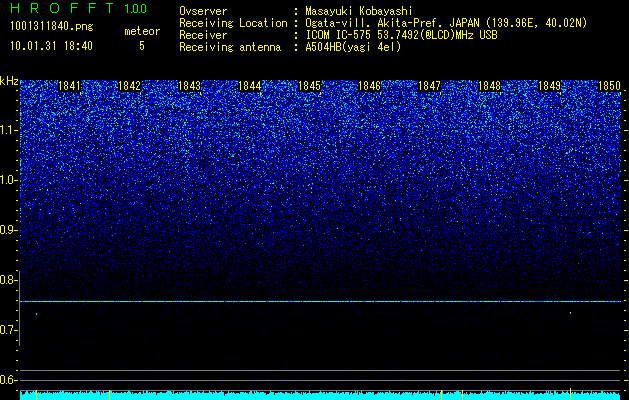
Task: Click the 1.0 kHz axis label
Action: click(9, 180)
